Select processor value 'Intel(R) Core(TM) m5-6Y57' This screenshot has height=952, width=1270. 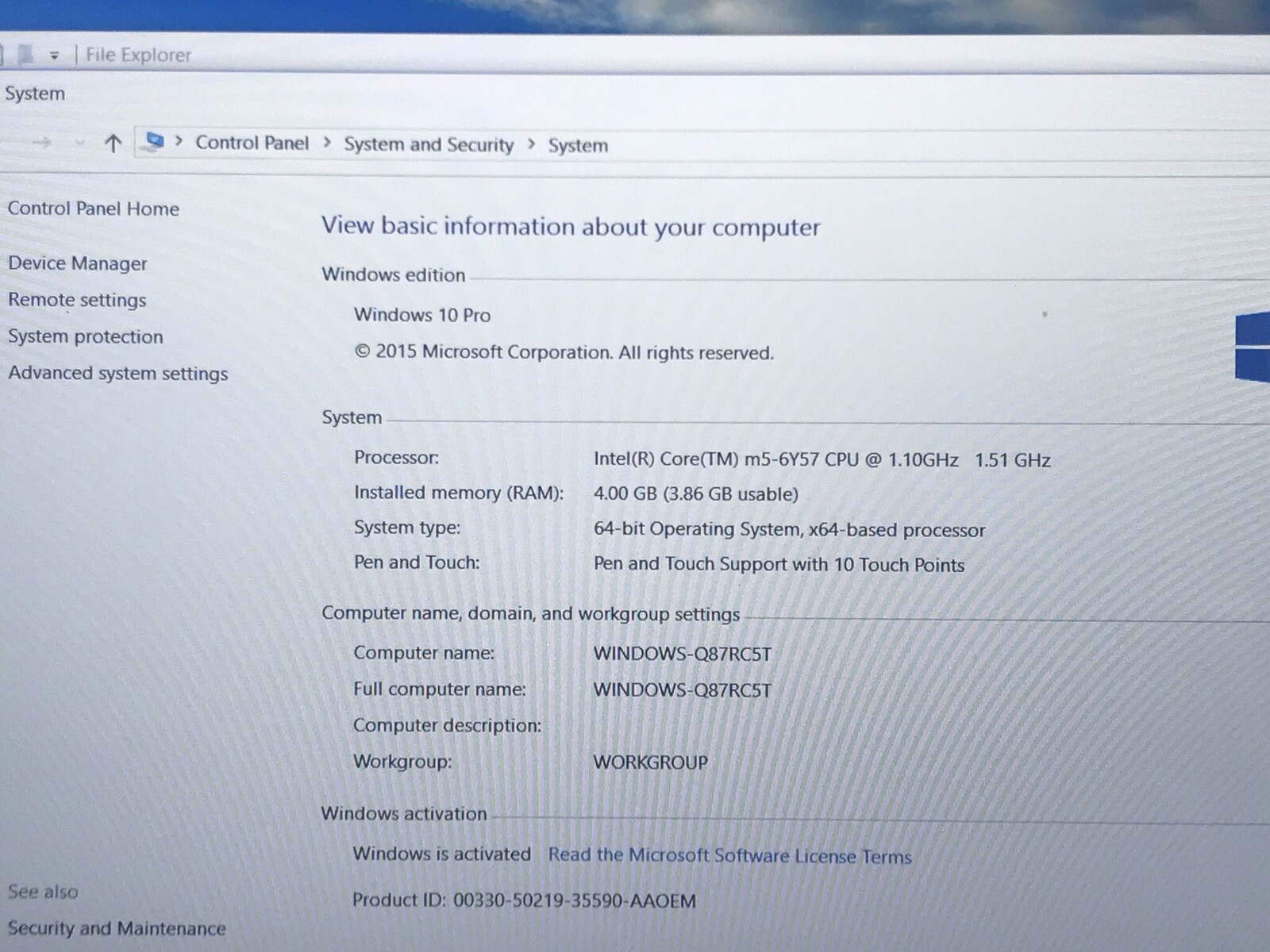[706, 459]
